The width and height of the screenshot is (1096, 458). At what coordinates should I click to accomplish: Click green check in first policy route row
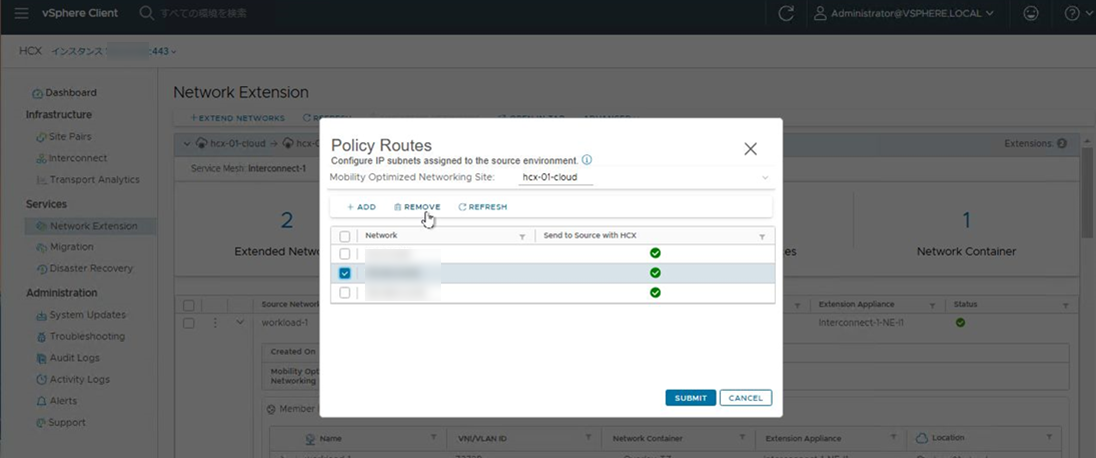pyautogui.click(x=655, y=253)
